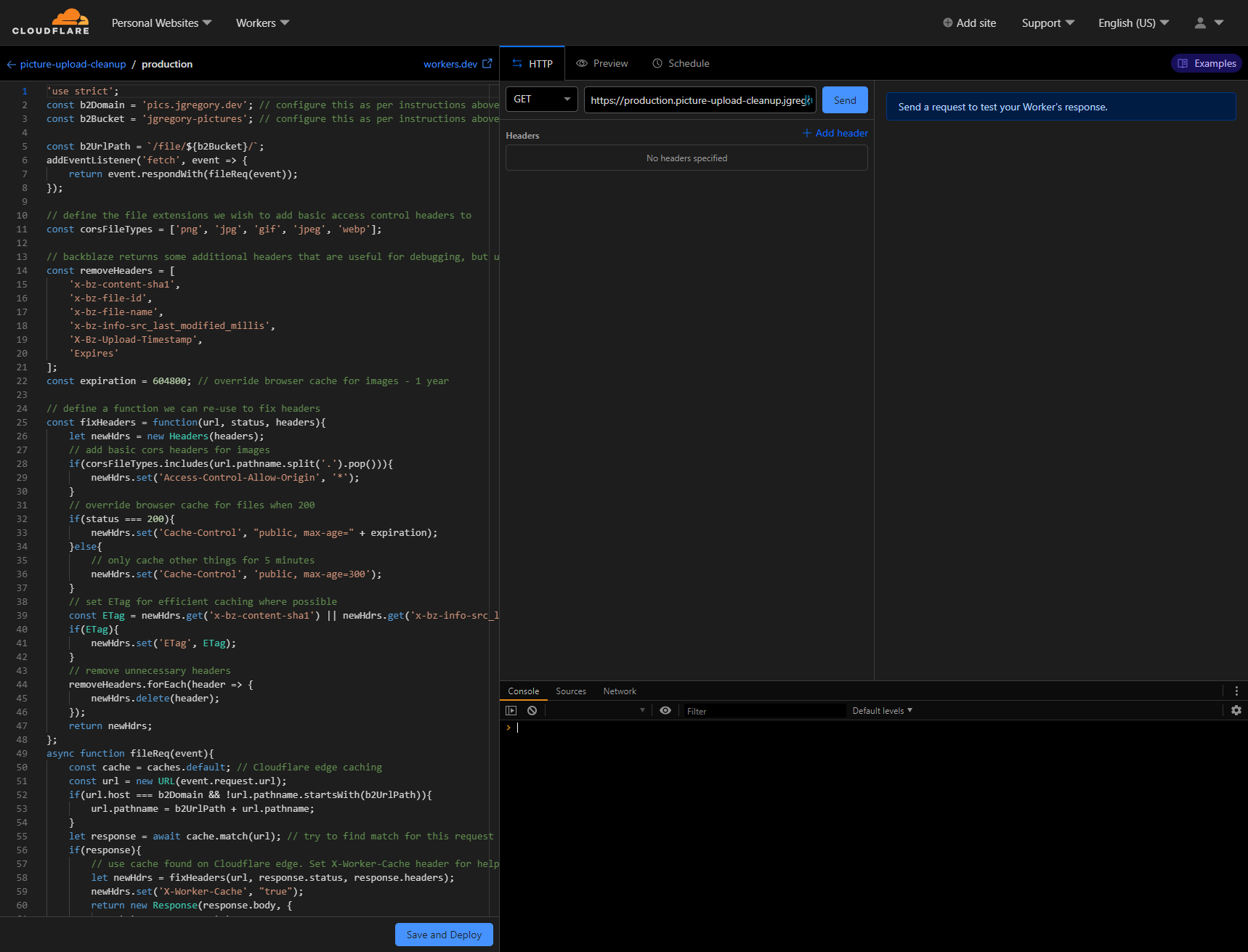Open the English (US) language dropdown
1248x952 pixels.
pyautogui.click(x=1133, y=23)
